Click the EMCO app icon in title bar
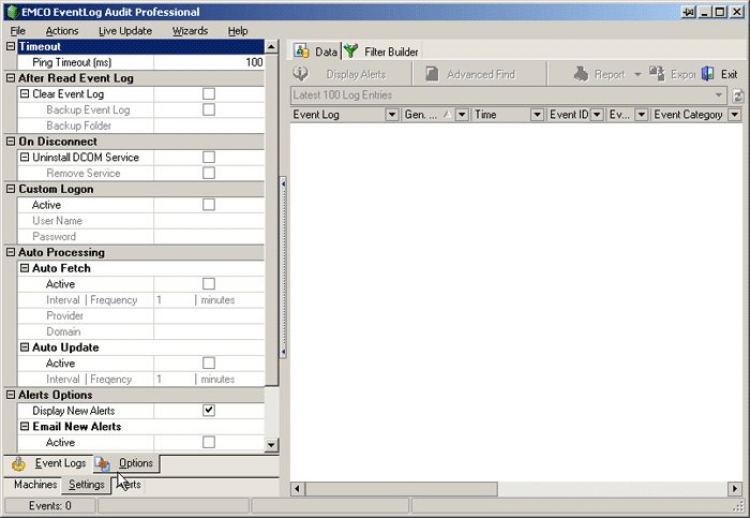 click(12, 11)
